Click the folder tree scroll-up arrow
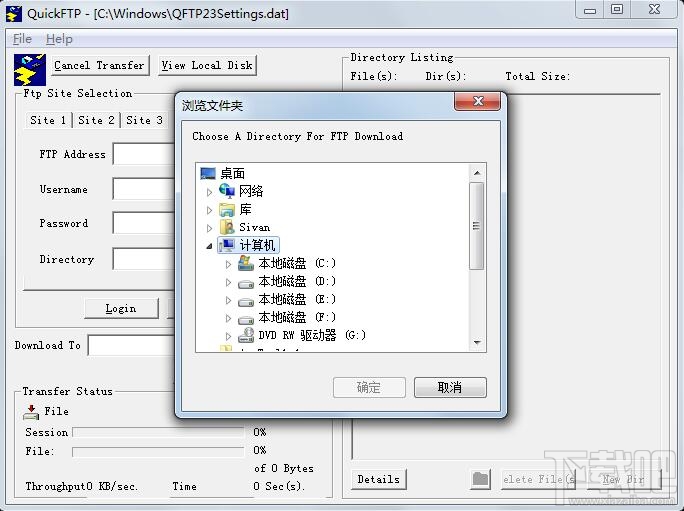The image size is (684, 511). click(x=477, y=173)
